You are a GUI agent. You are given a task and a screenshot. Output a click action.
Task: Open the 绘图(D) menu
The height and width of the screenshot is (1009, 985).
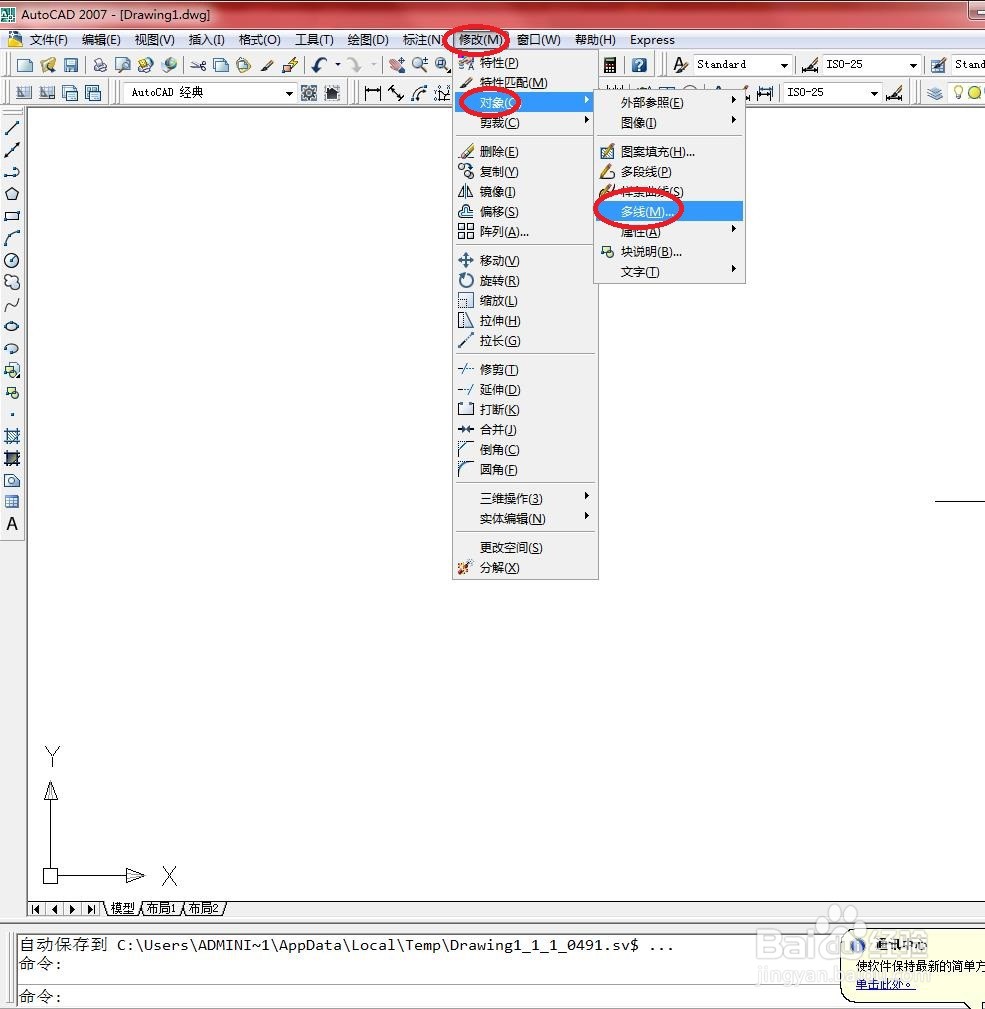point(367,40)
